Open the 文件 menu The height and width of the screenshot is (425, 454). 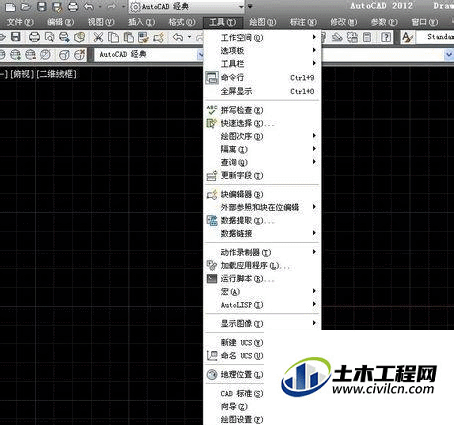(x=20, y=22)
